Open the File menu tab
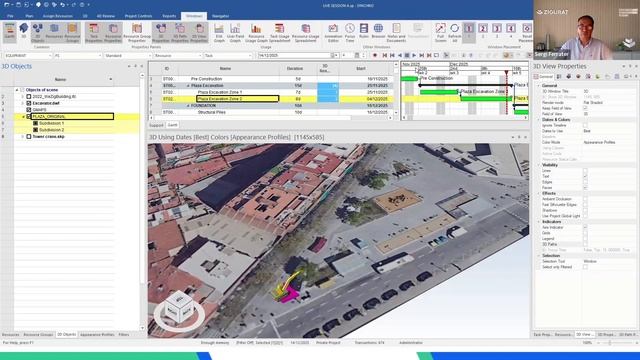Screen dimensions: 640x360 10,16
